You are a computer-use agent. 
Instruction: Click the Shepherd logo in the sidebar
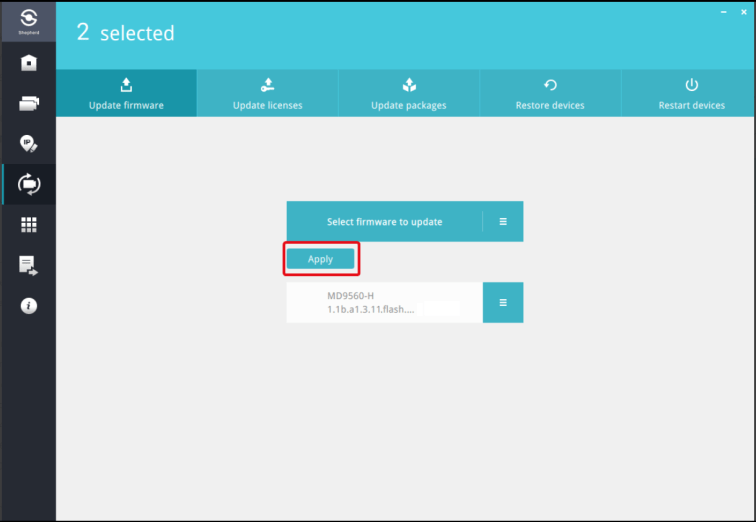(28, 20)
